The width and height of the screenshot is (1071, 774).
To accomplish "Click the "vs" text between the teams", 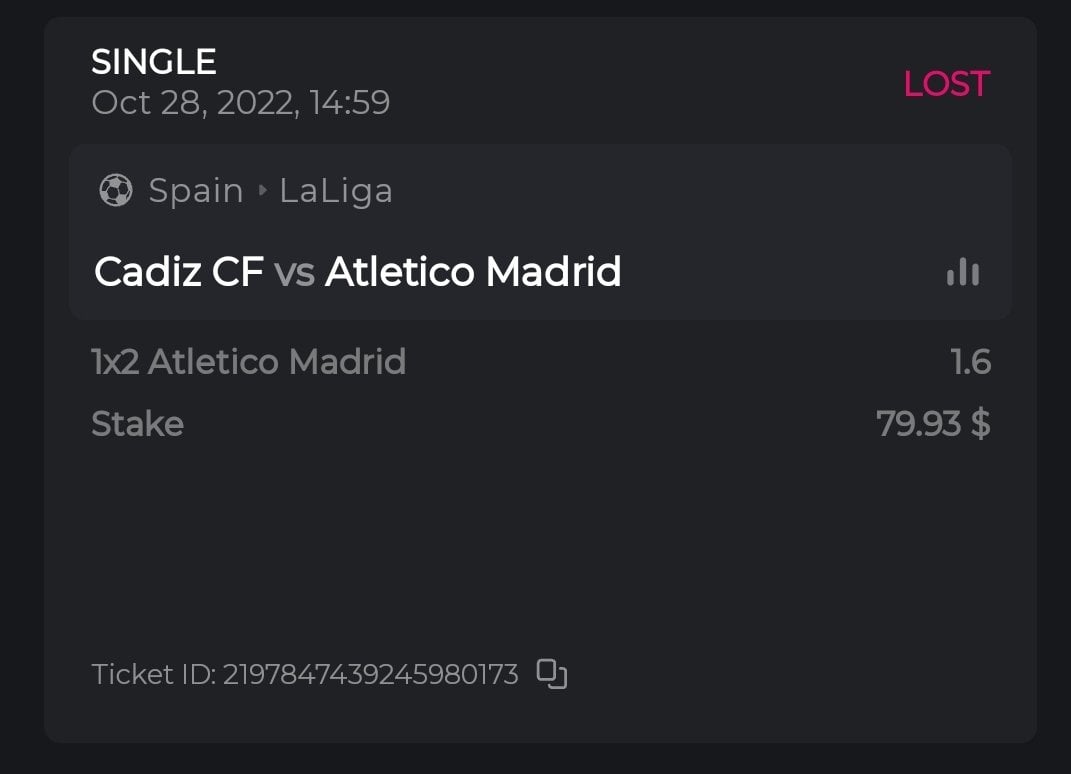I will click(294, 272).
